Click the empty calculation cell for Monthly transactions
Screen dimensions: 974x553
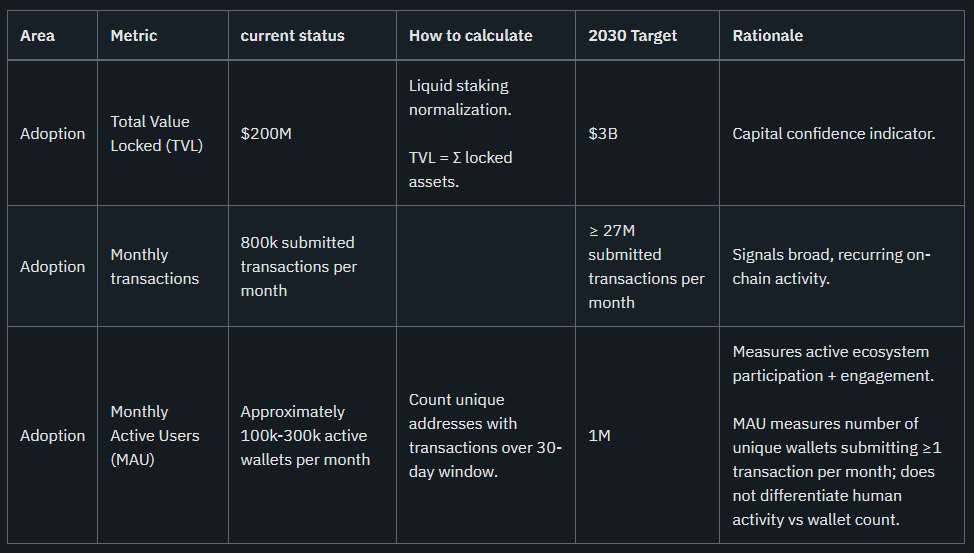click(485, 266)
